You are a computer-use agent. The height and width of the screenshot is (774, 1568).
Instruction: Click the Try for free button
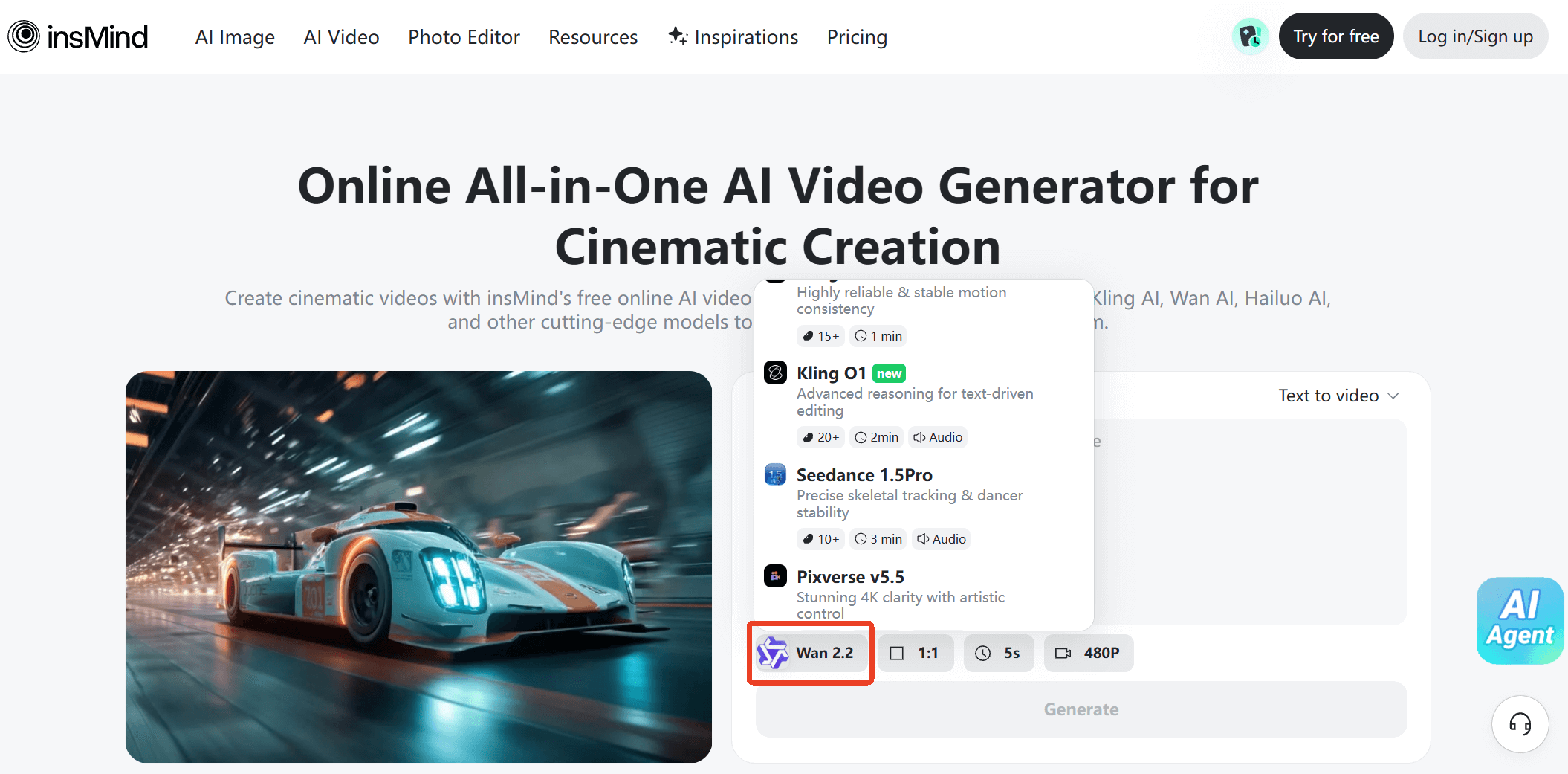coord(1335,36)
